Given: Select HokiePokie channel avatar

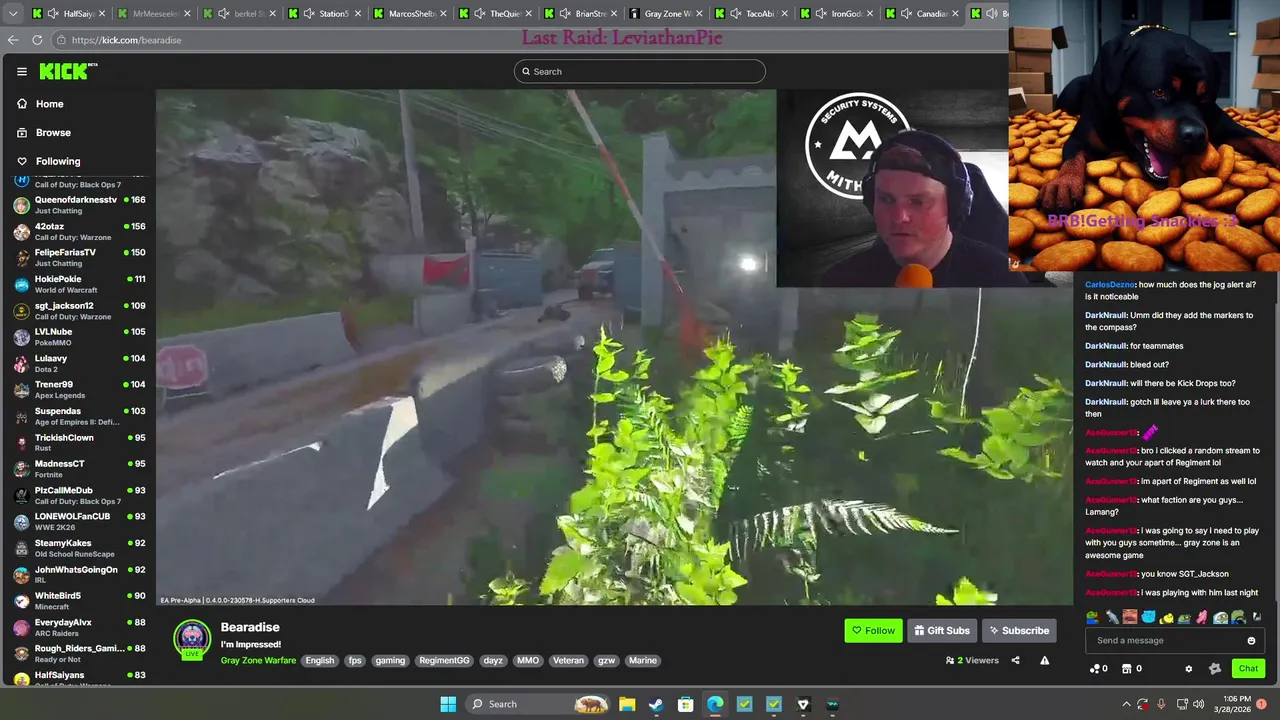Looking at the screenshot, I should (x=21, y=284).
